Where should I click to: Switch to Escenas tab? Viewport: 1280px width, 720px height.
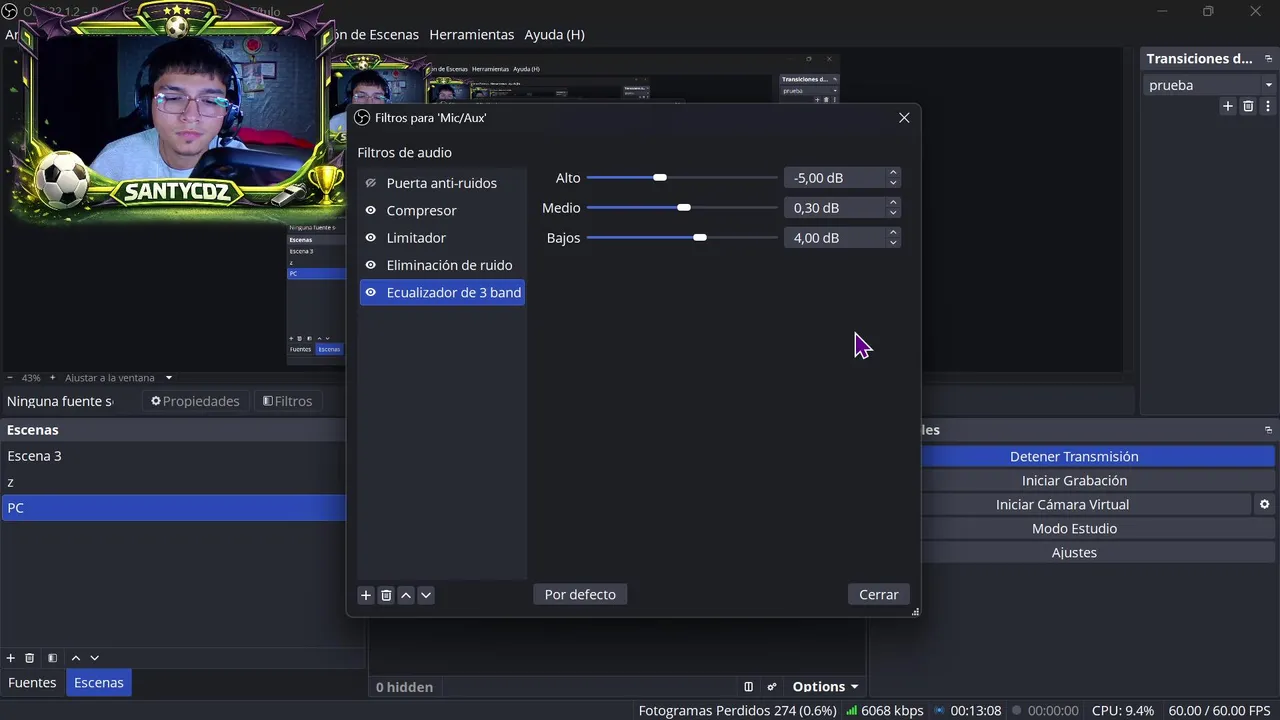99,683
